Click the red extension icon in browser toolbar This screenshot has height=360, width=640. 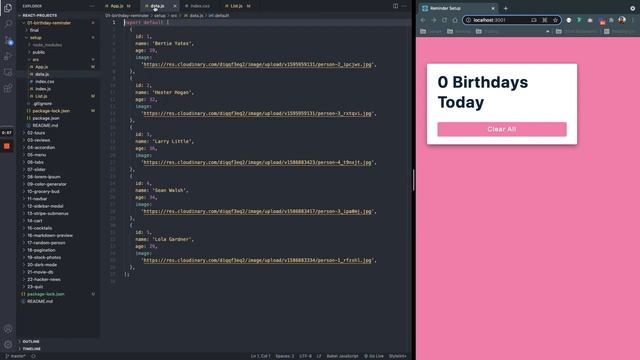coord(602,21)
